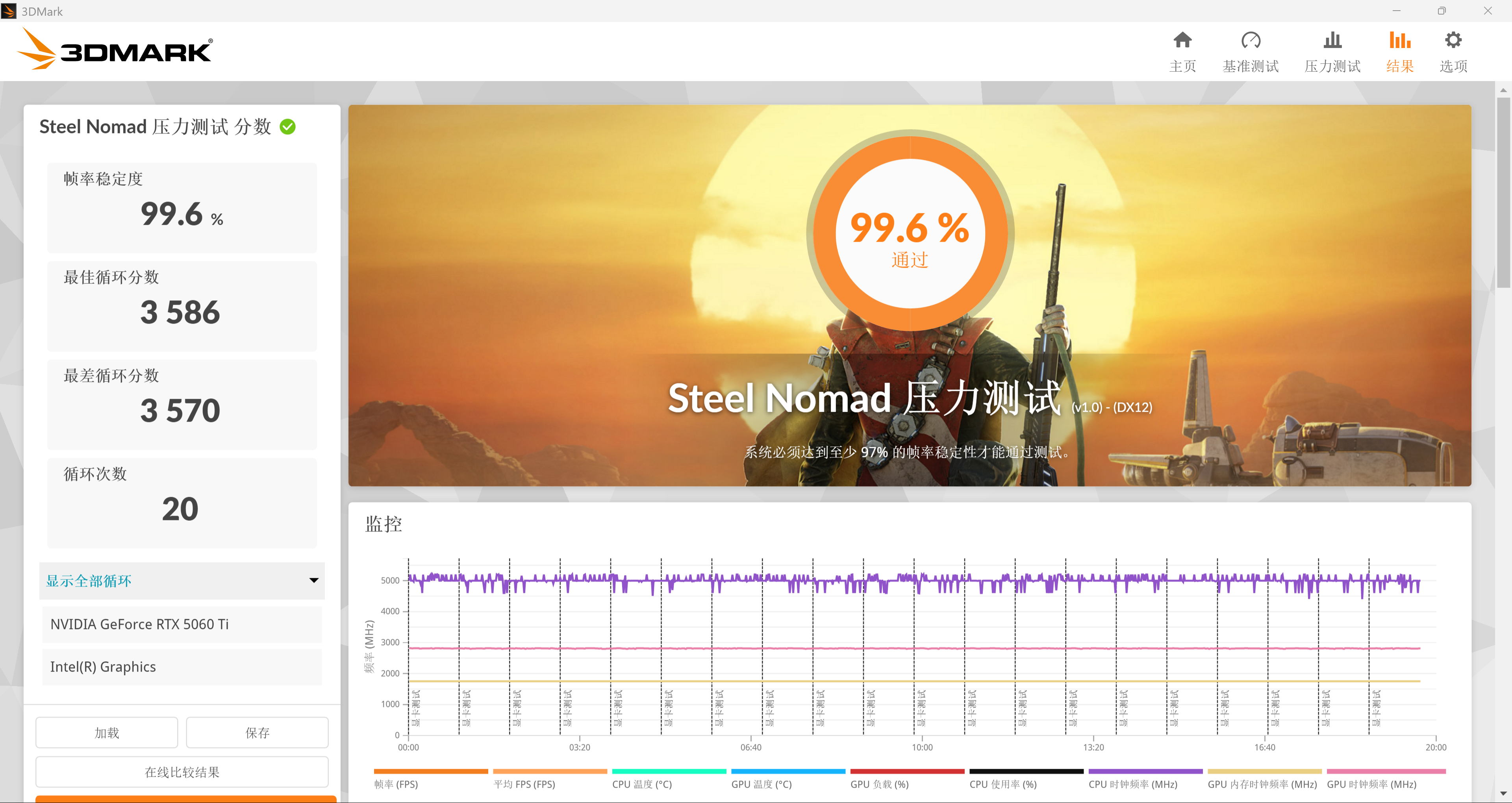Image resolution: width=1512 pixels, height=803 pixels.
Task: Click the green pass checkmark icon
Action: coord(287,127)
